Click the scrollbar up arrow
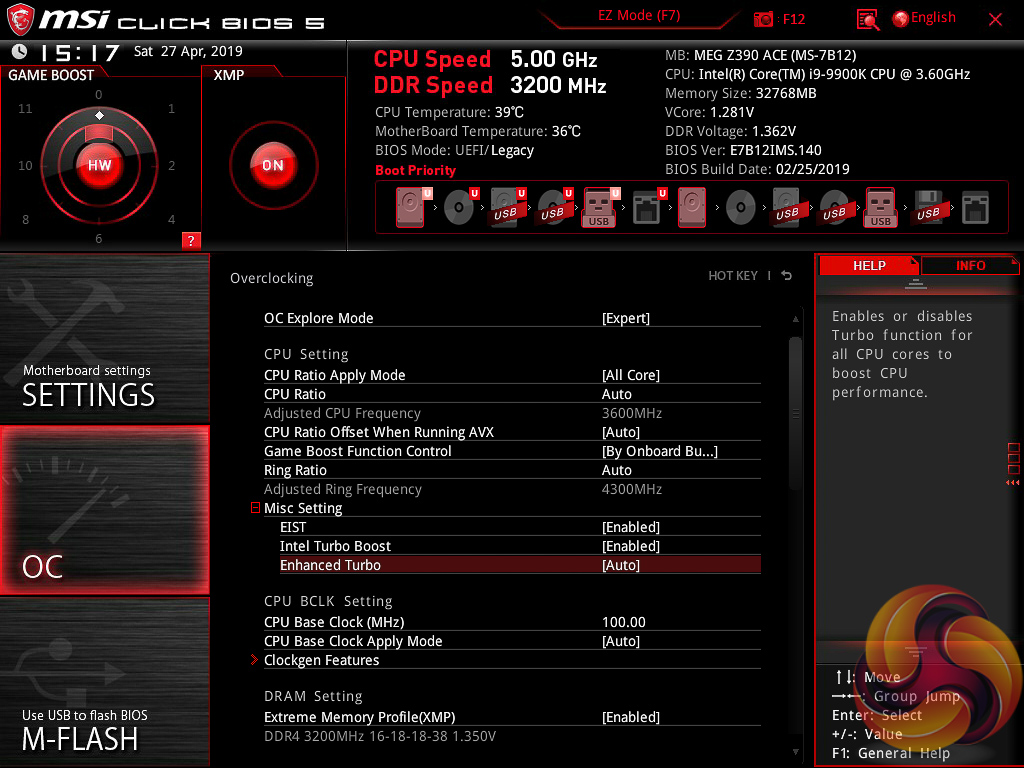The image size is (1024, 768). pos(795,319)
